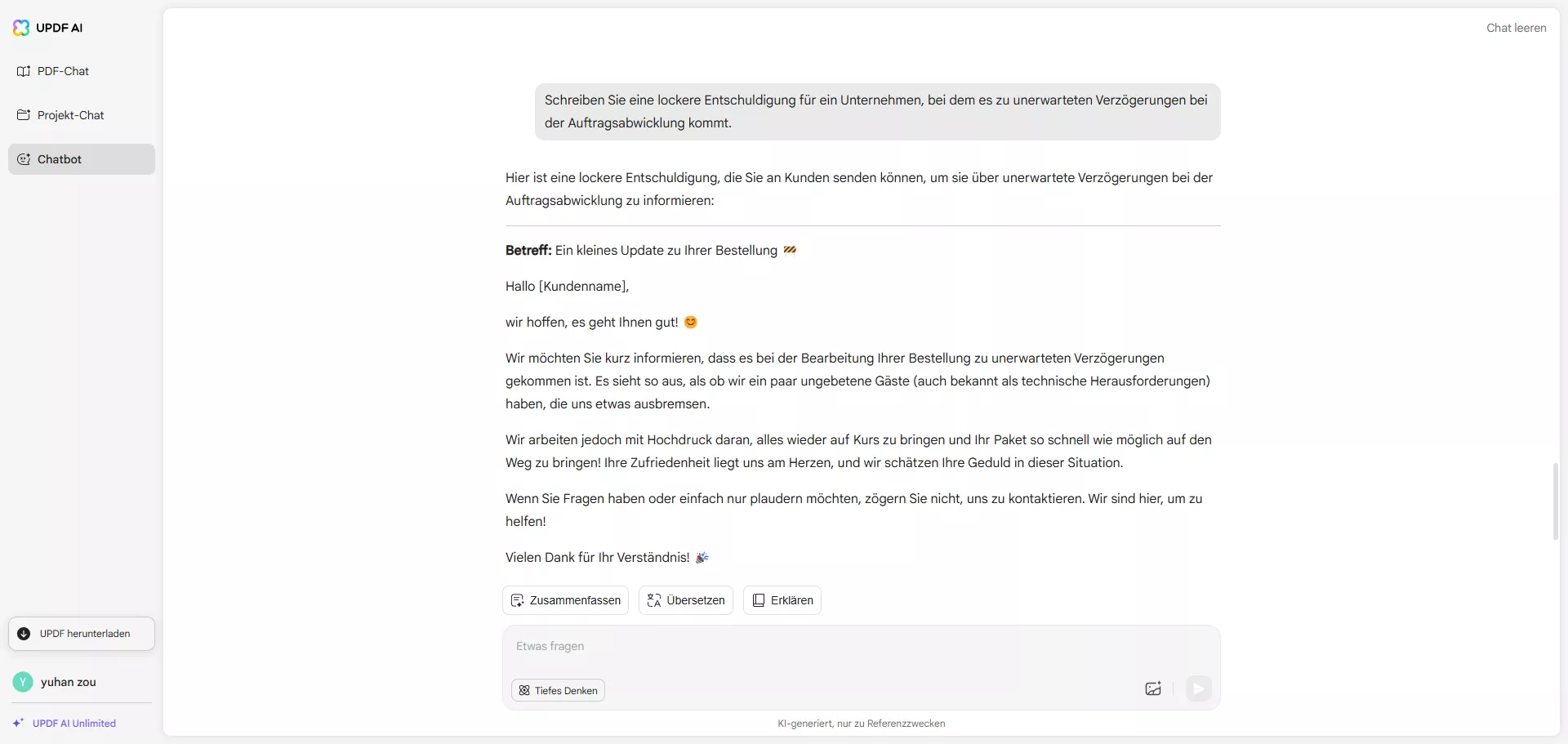This screenshot has width=1568, height=744.
Task: Click the Übersetzen button
Action: click(686, 600)
